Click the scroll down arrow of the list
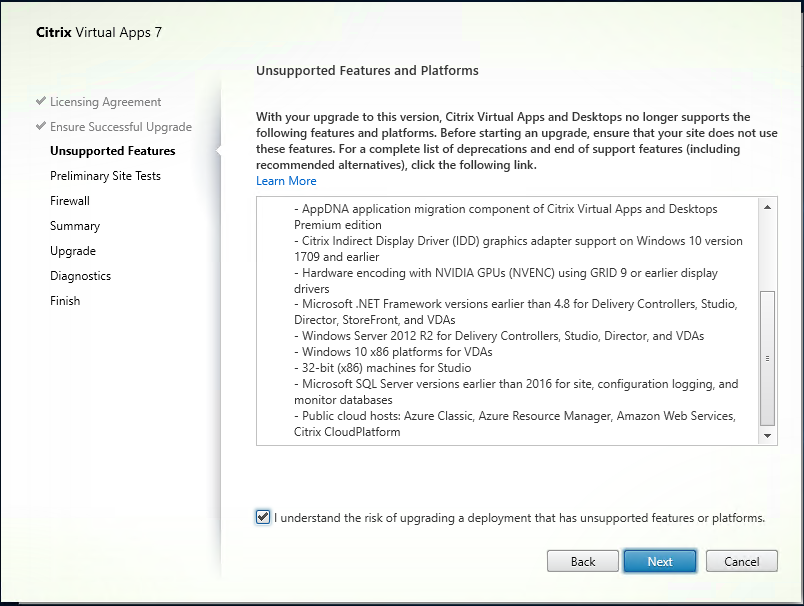Screen dimensions: 804x606 click(x=767, y=436)
